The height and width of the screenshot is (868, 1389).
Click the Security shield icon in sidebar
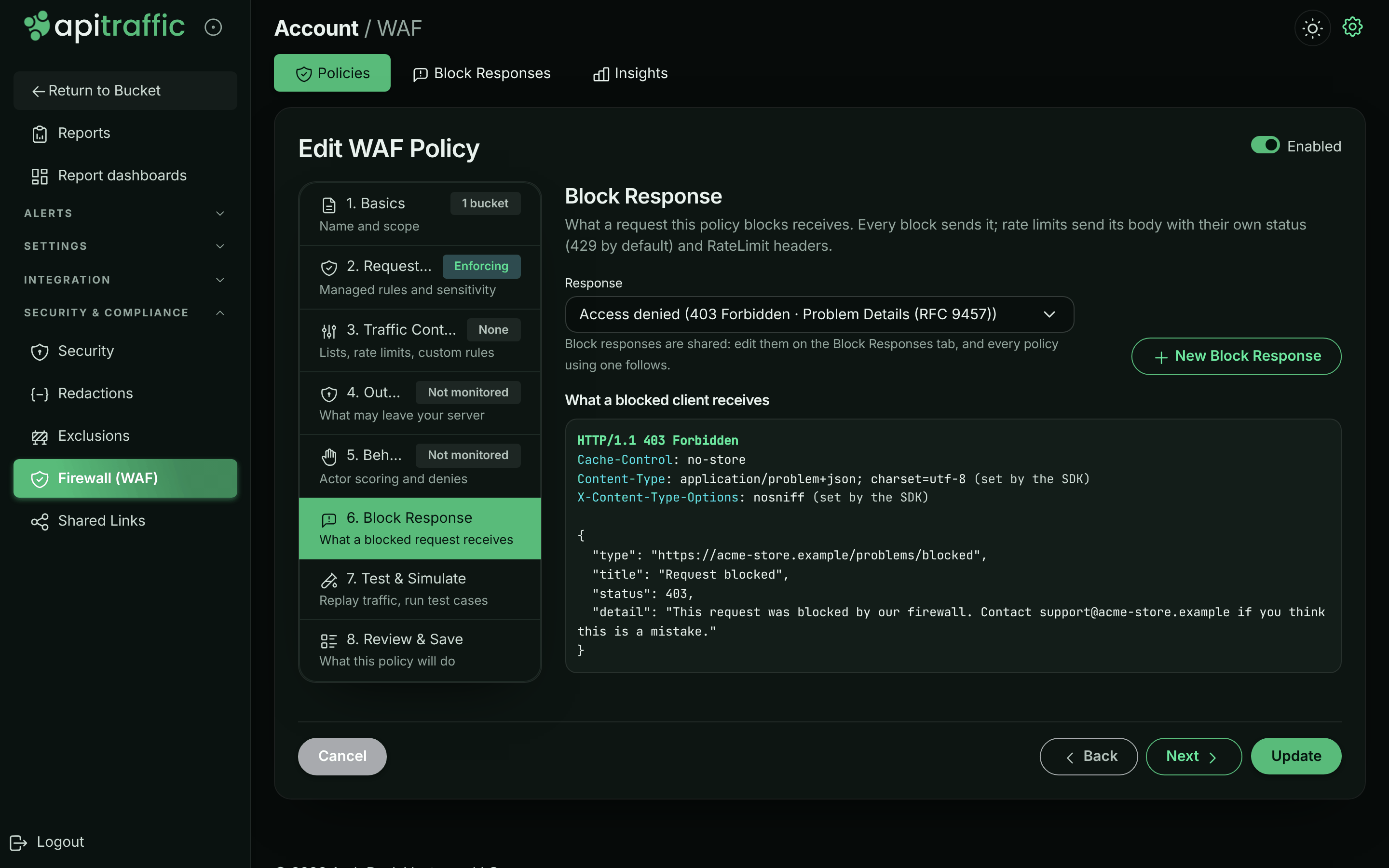(40, 352)
